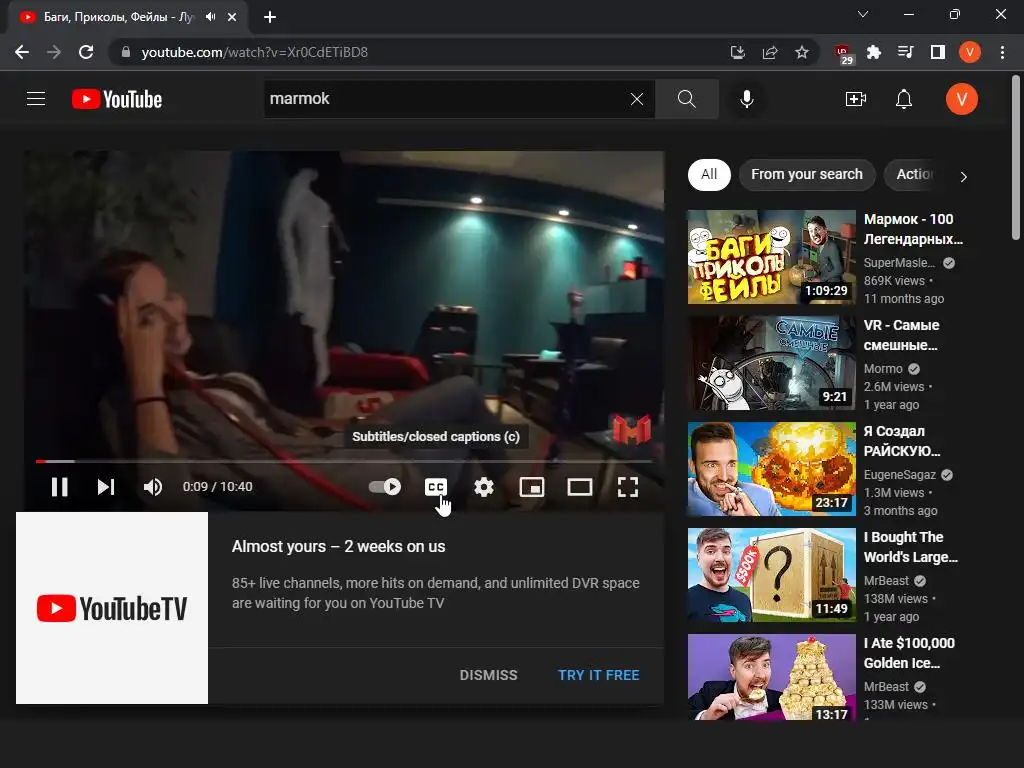Visit the SuperMasle channel name
This screenshot has height=768, width=1024.
click(x=899, y=263)
